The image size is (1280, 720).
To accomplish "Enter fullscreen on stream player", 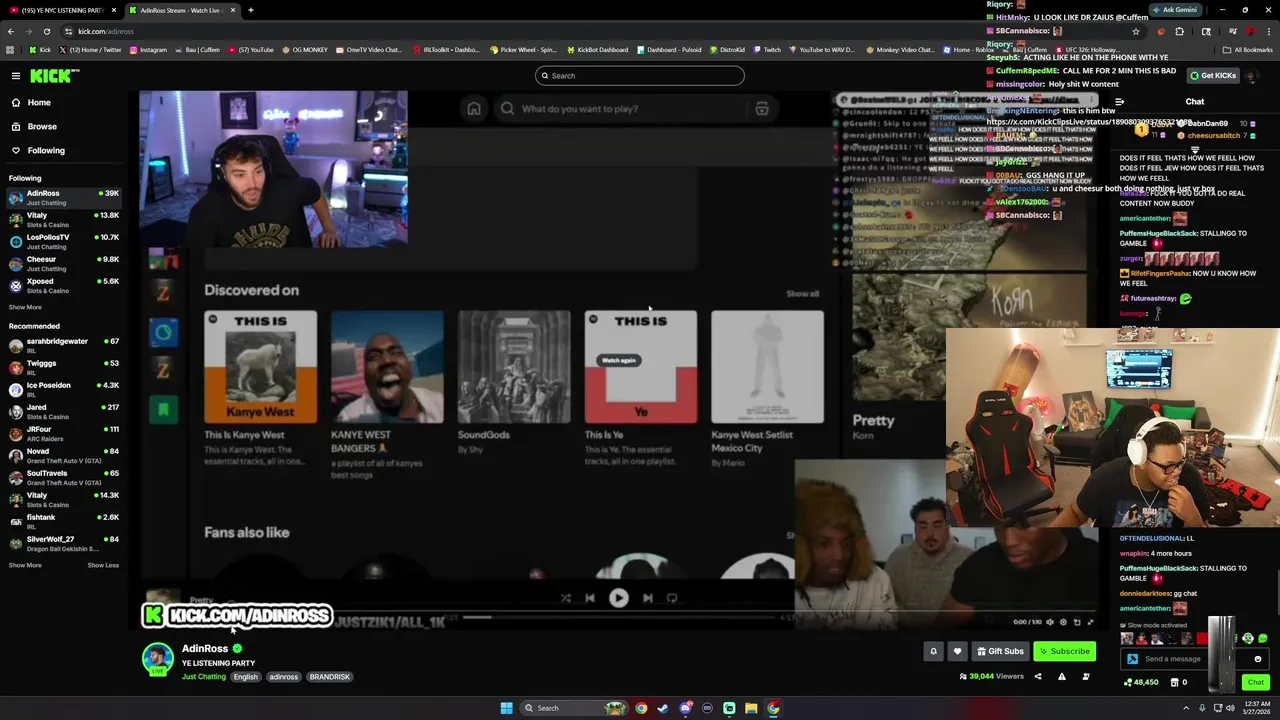I will tap(1090, 622).
